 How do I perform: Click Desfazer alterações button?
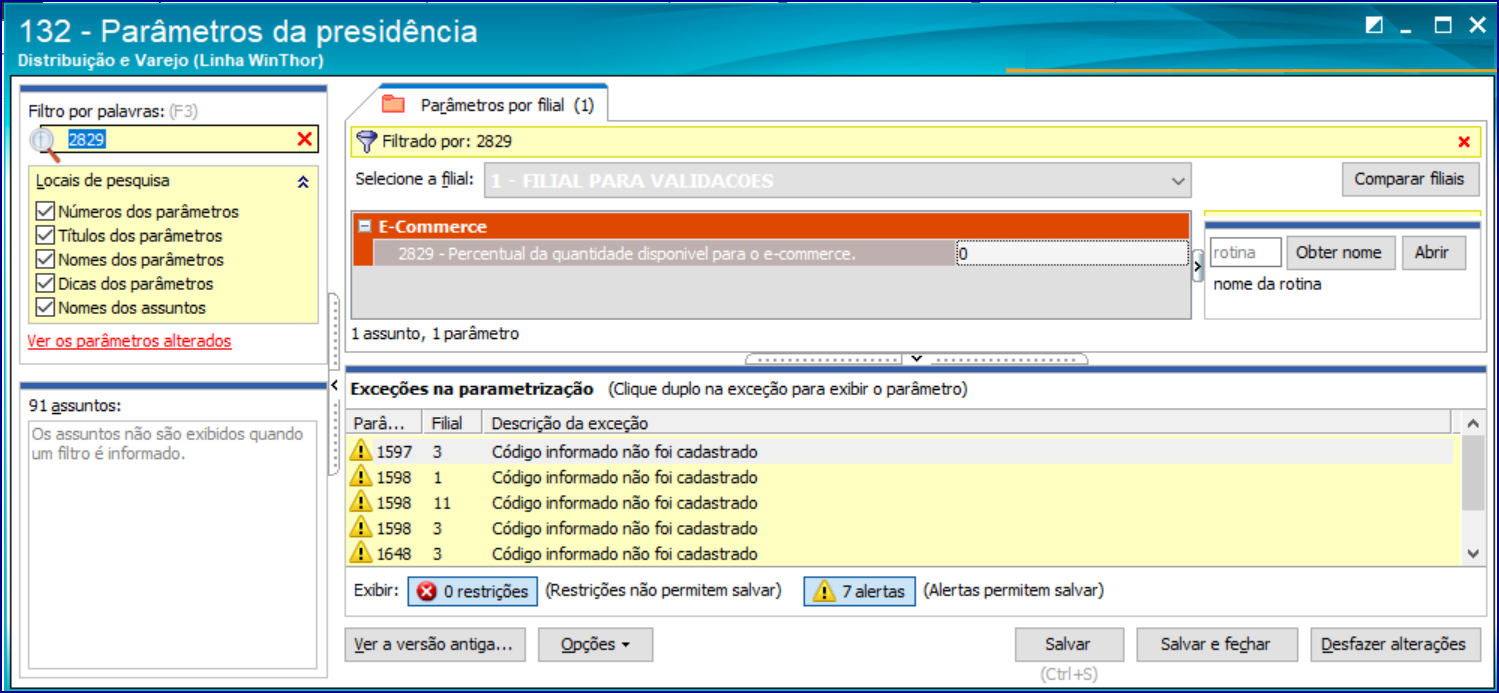click(1393, 645)
